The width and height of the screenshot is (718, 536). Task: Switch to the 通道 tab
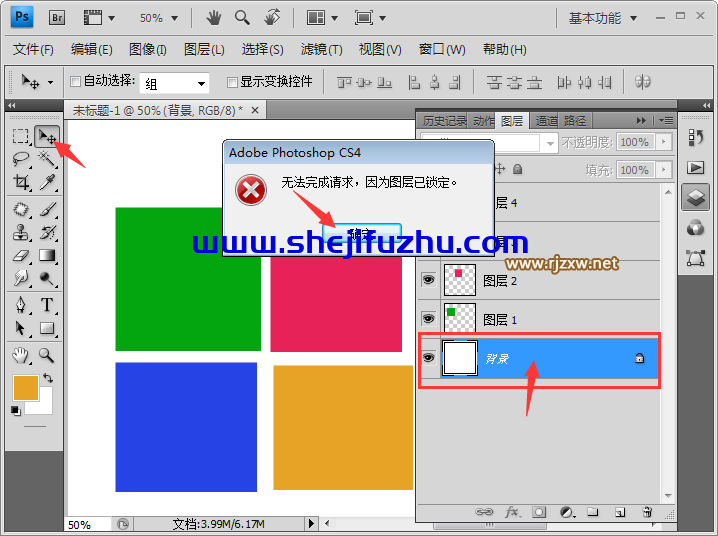coord(546,121)
